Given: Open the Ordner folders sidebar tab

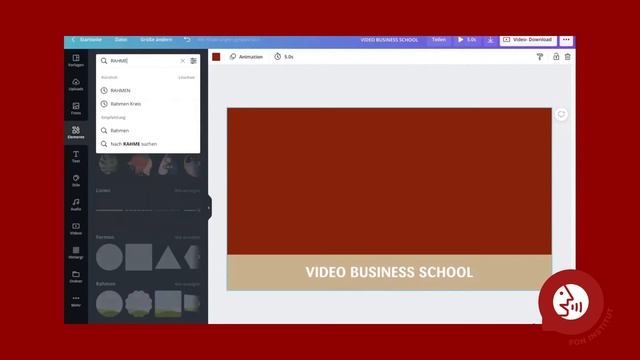Looking at the screenshot, I should pos(76,276).
